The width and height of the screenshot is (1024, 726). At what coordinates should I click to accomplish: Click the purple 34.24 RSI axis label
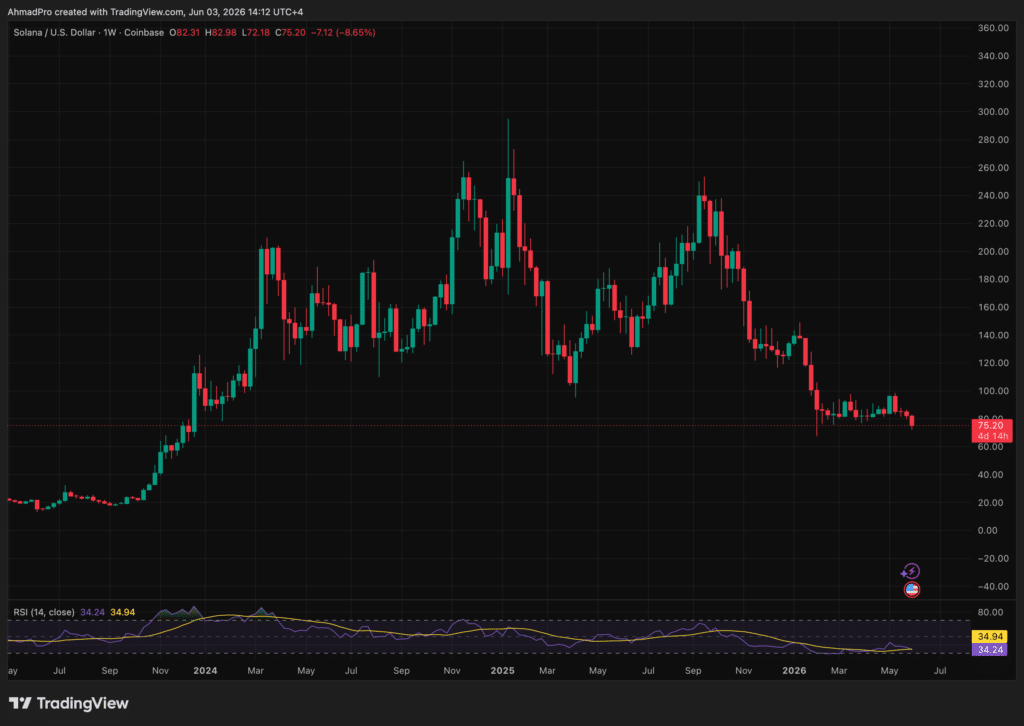990,650
